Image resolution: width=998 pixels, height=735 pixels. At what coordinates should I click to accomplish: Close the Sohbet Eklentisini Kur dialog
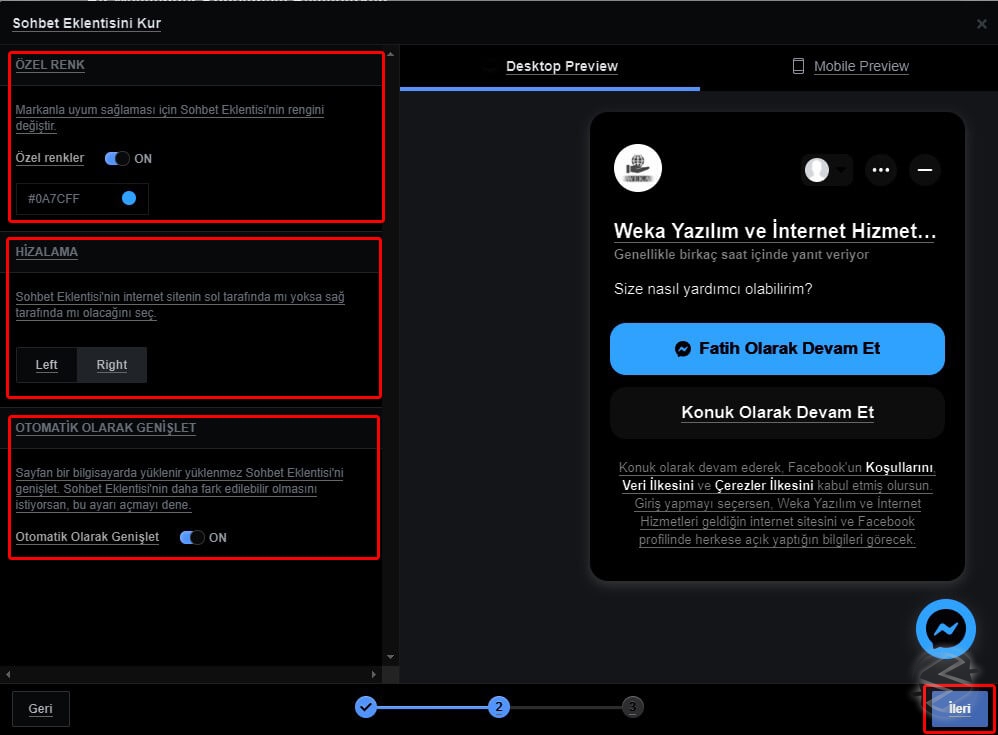(981, 23)
